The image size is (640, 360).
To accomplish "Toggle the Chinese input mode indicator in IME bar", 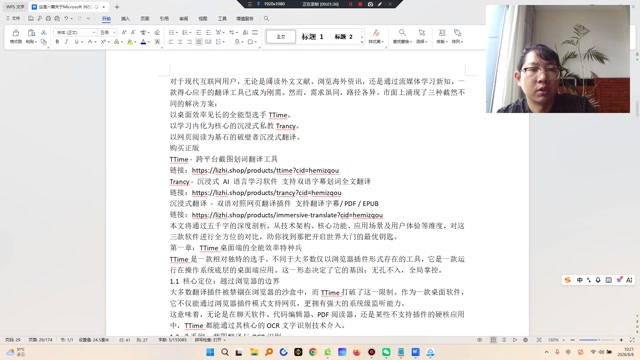I will 579,280.
